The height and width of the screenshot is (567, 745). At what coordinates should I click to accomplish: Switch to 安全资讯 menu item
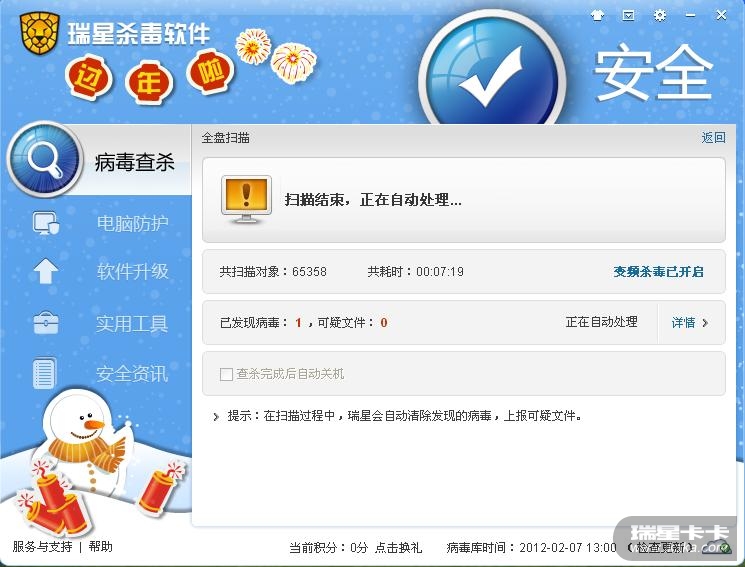132,374
